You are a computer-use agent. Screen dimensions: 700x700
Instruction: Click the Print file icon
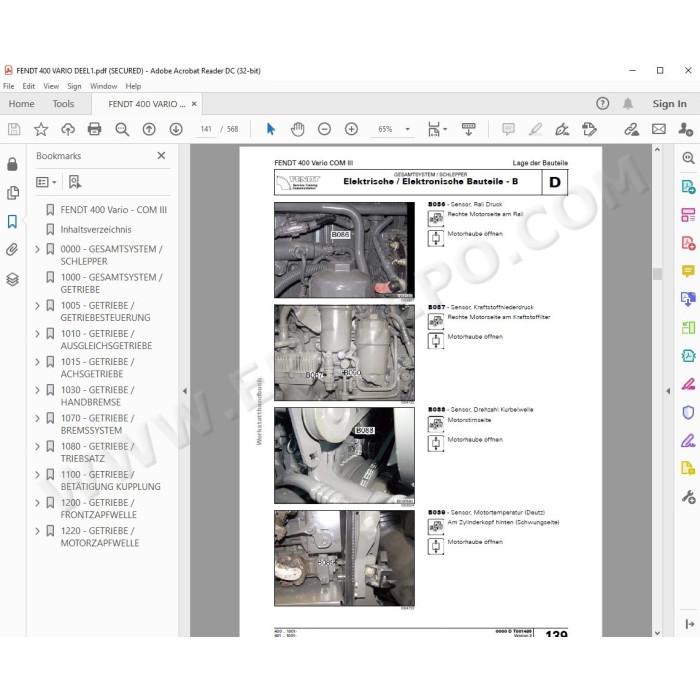click(94, 129)
